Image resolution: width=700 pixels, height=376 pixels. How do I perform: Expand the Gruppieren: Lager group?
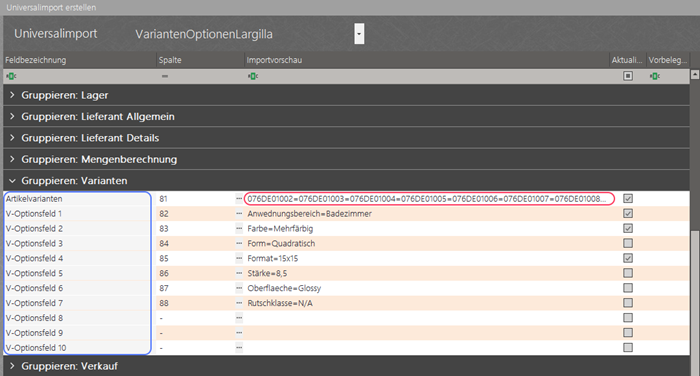[x=12, y=95]
